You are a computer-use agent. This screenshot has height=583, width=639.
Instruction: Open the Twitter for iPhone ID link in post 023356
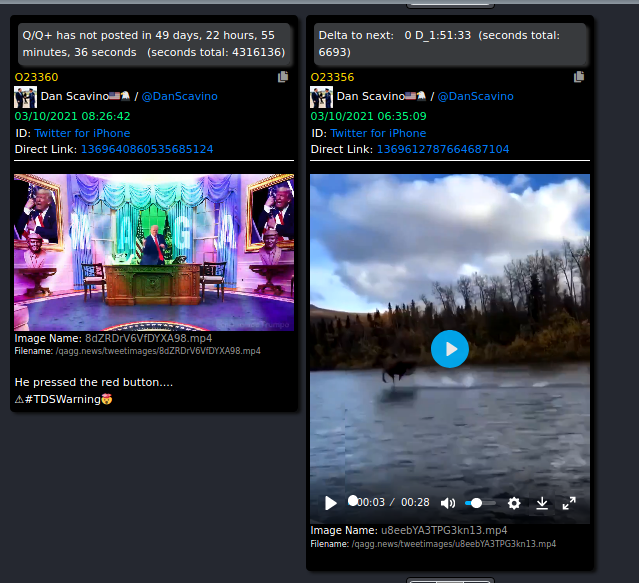(378, 133)
